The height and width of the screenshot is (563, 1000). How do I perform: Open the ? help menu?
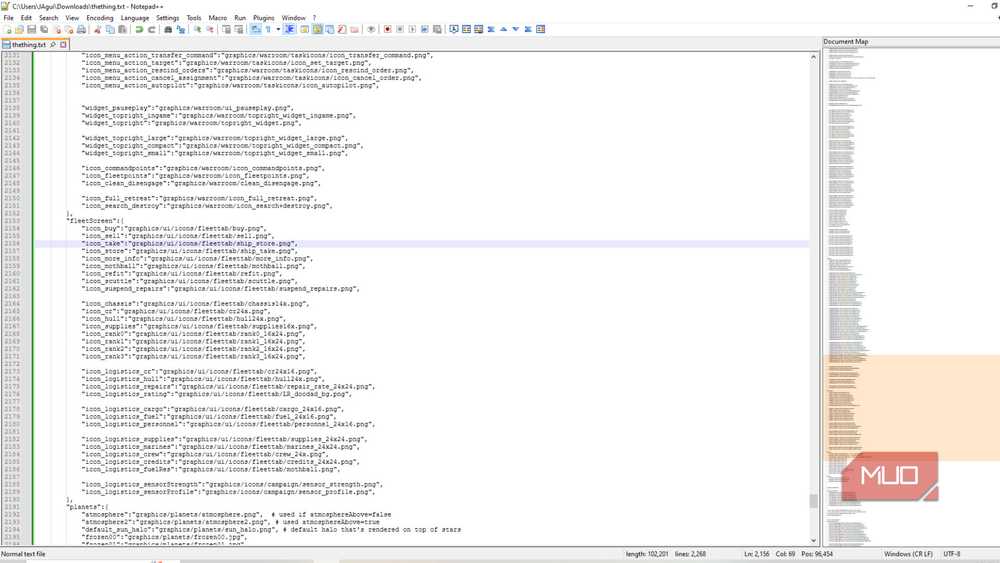pyautogui.click(x=314, y=18)
